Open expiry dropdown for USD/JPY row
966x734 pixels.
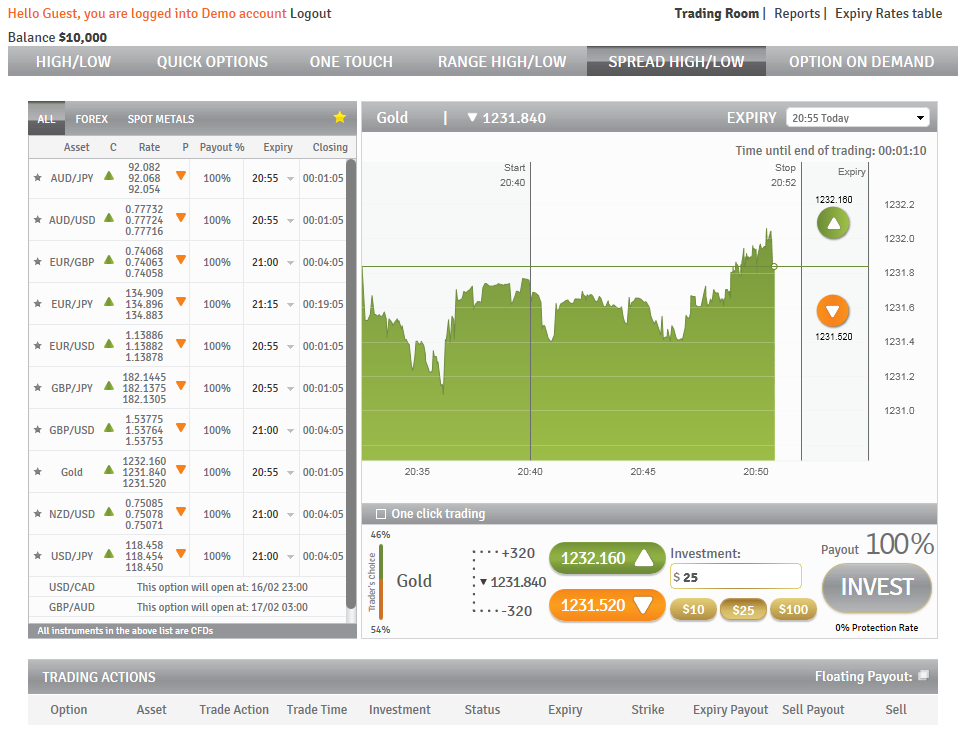pyautogui.click(x=290, y=557)
